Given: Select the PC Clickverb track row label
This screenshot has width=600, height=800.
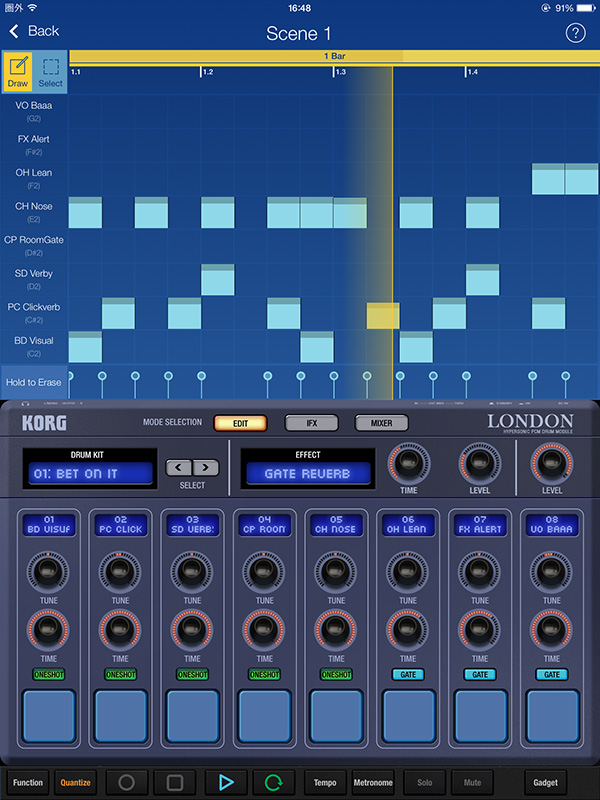Looking at the screenshot, I should 34,313.
